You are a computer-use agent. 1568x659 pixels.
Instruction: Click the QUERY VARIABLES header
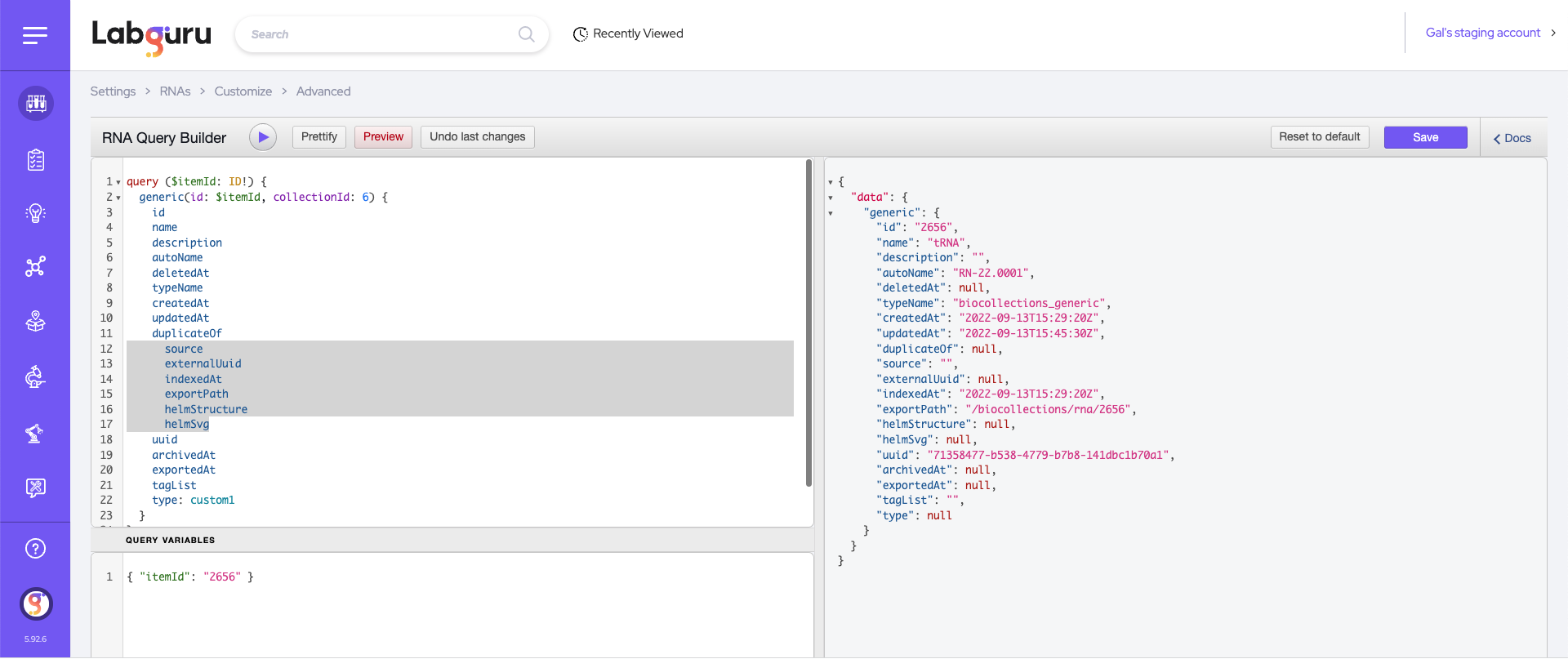(x=170, y=541)
